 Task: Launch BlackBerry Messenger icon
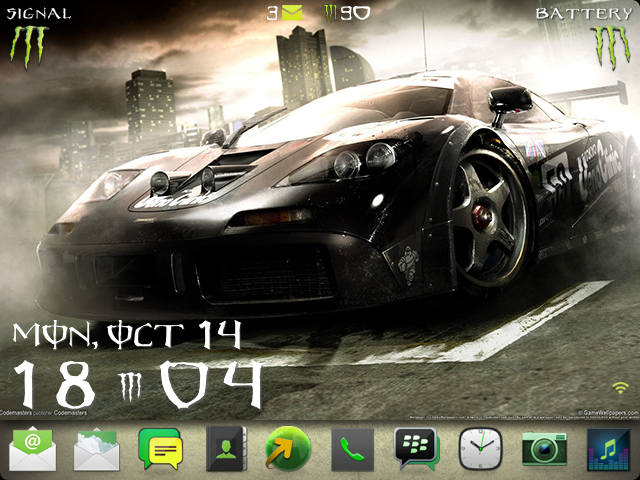point(416,449)
